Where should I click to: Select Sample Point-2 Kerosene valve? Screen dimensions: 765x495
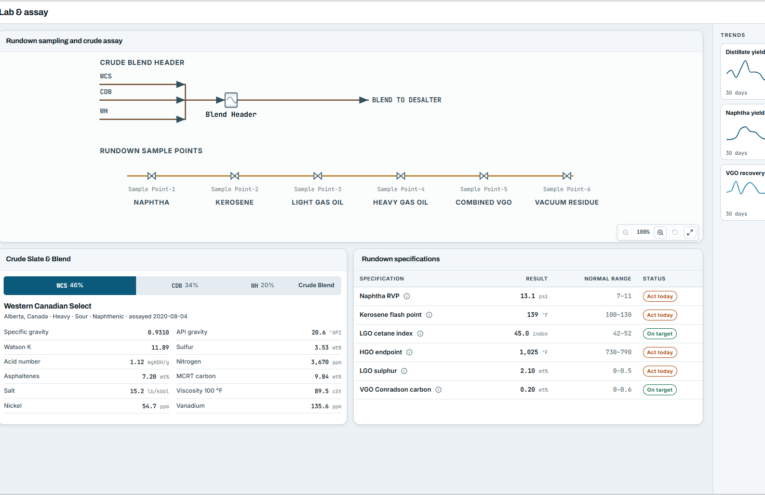coord(235,176)
